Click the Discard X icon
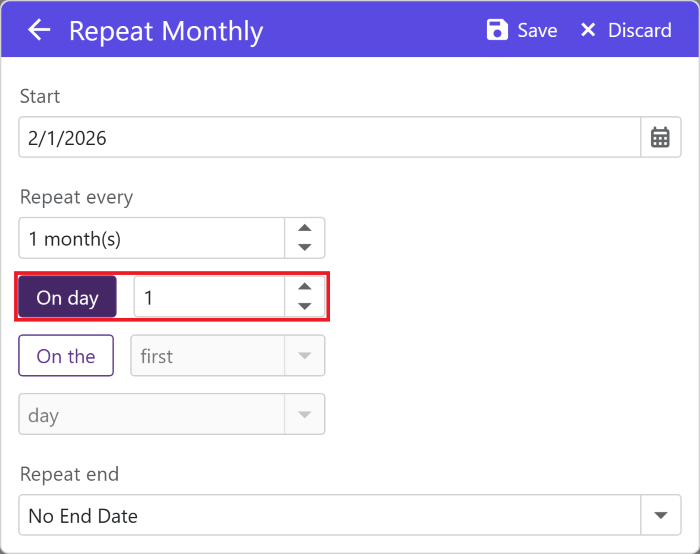The width and height of the screenshot is (700, 554). coord(588,30)
